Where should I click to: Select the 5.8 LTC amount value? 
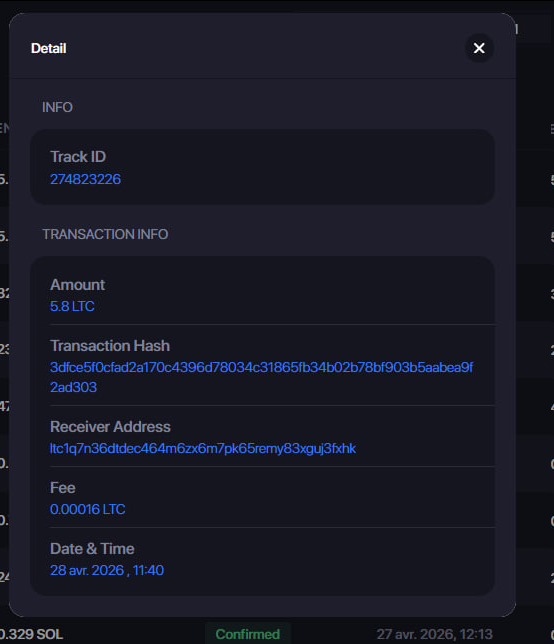click(72, 306)
